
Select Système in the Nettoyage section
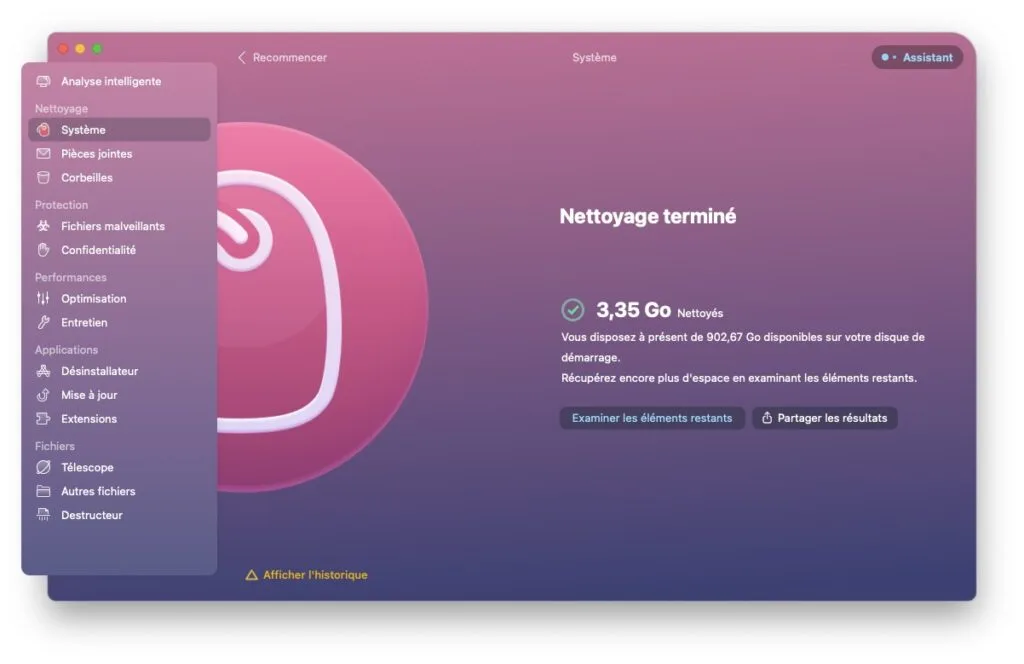[x=80, y=129]
